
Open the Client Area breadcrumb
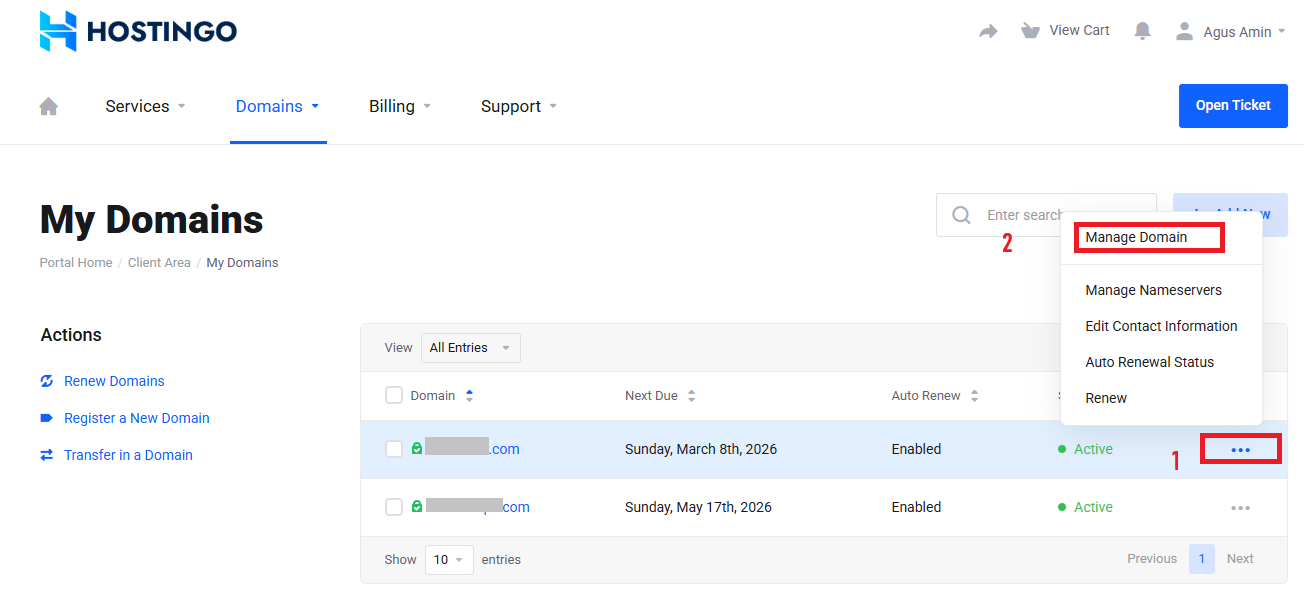(x=159, y=263)
